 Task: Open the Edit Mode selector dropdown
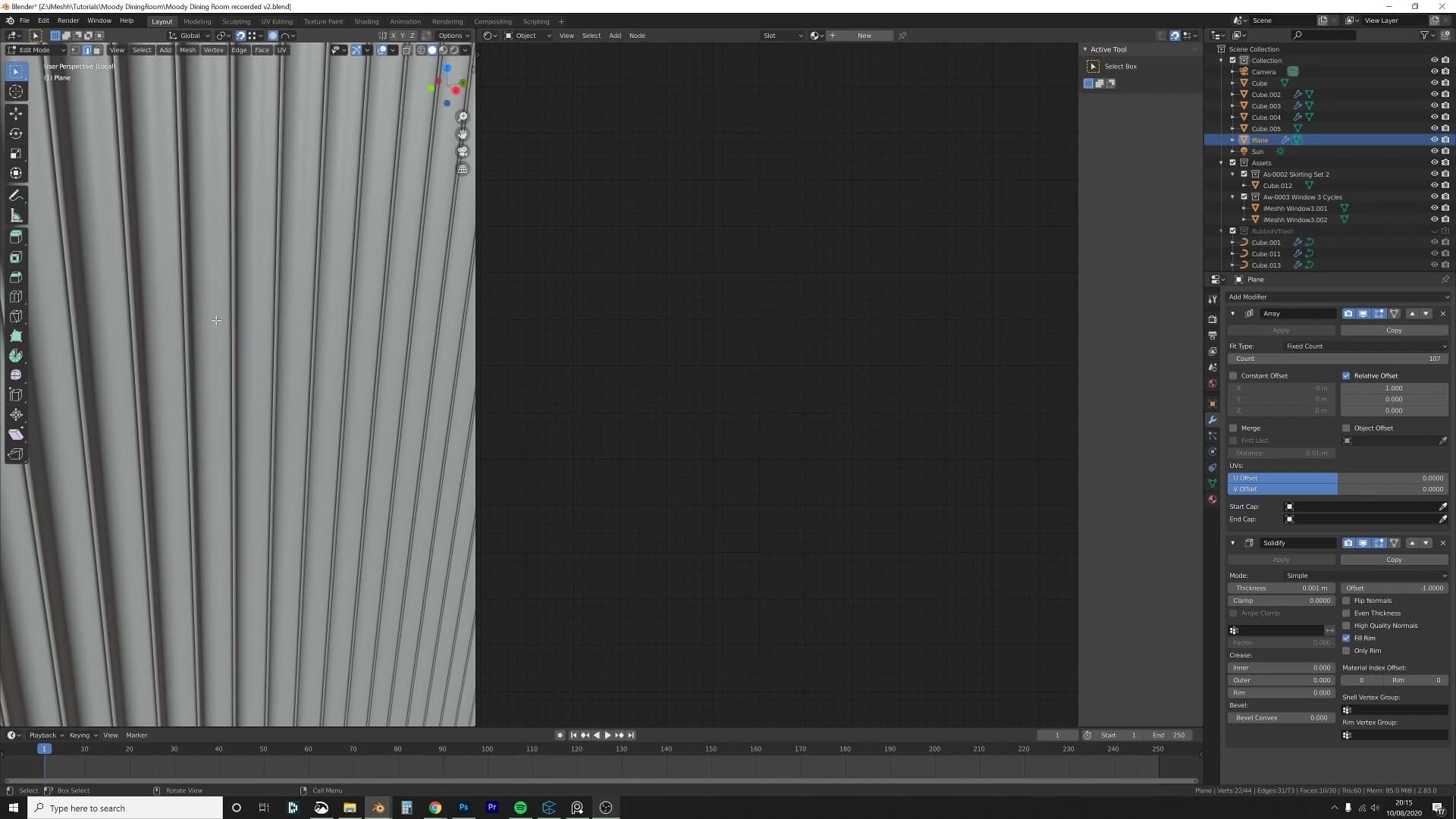(36, 50)
